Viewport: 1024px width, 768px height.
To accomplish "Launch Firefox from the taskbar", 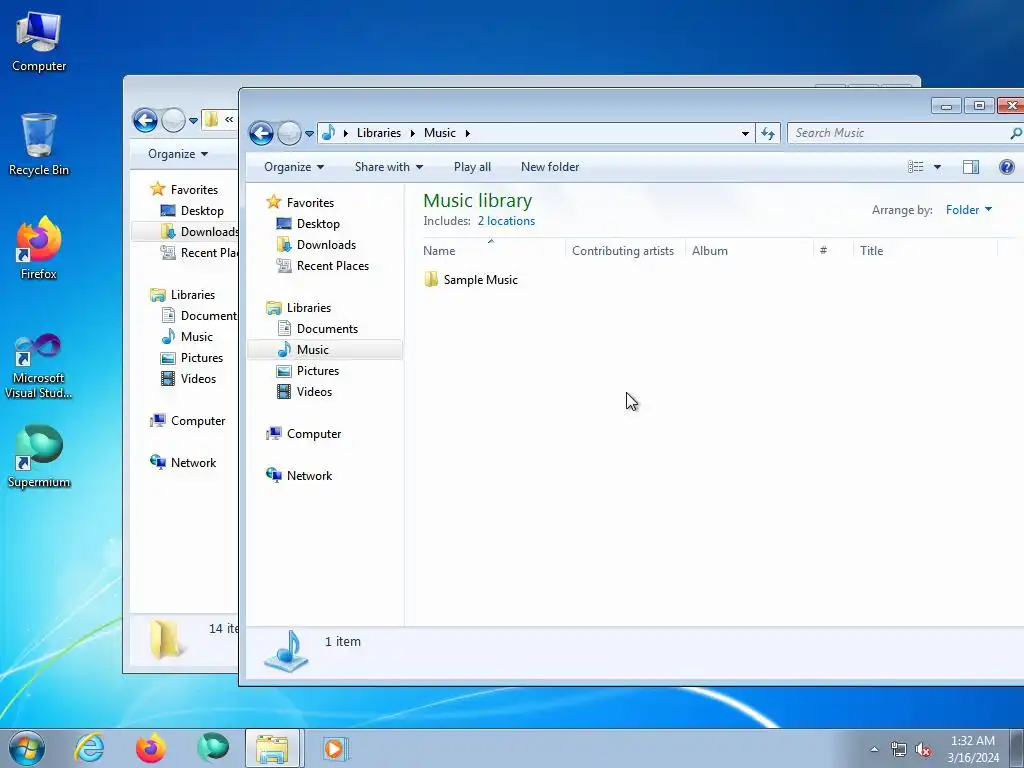I will 151,748.
